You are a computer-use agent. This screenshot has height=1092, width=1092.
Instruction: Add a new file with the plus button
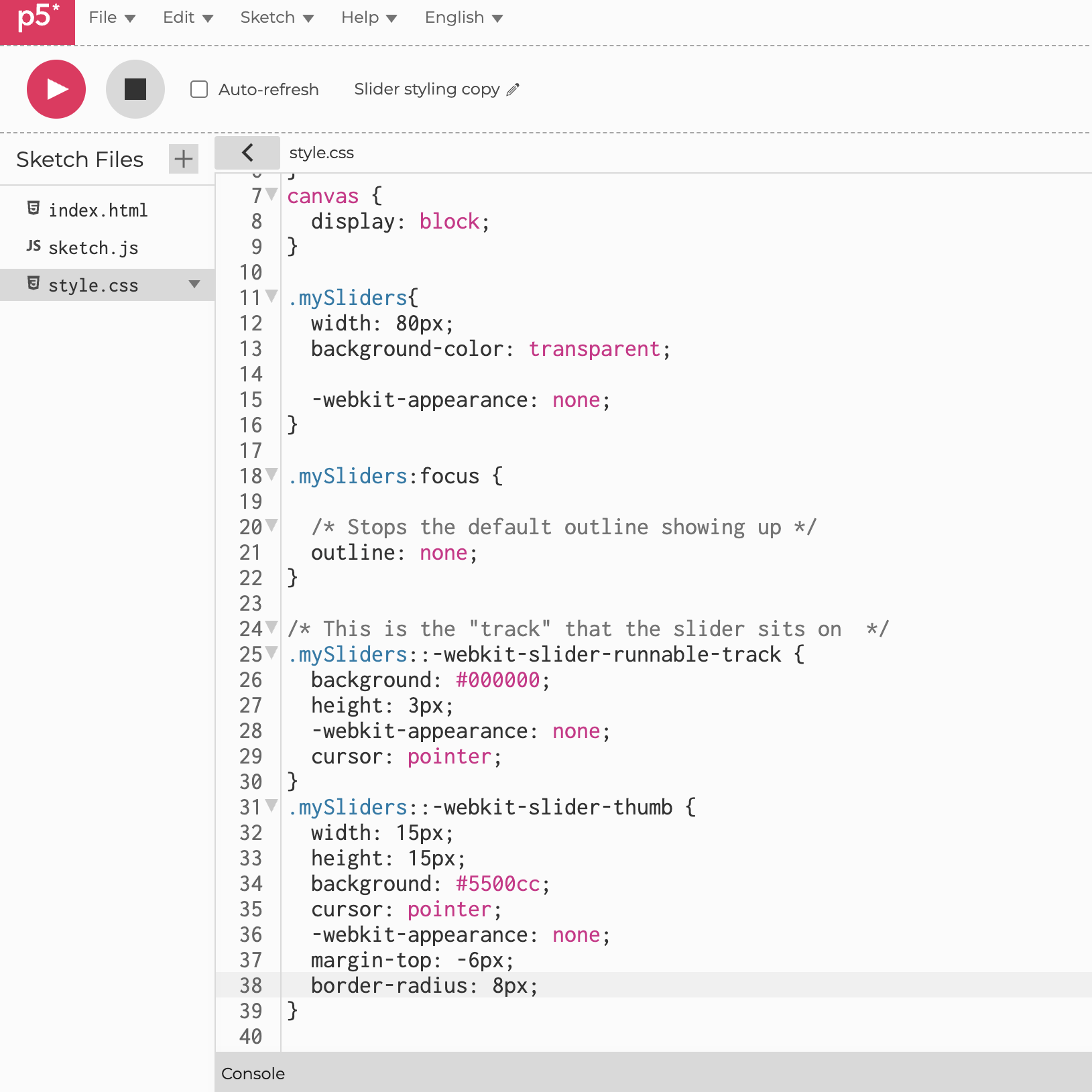pyautogui.click(x=184, y=159)
